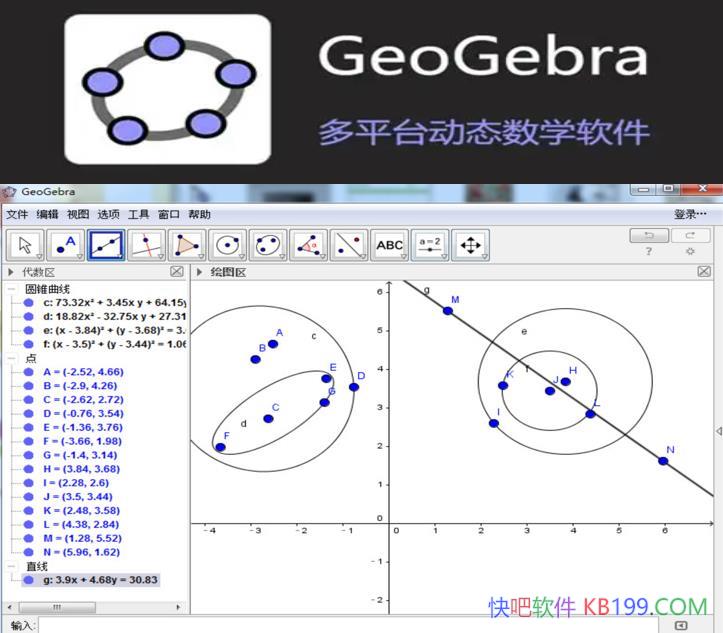The image size is (723, 633).
Task: Toggle visibility of point N
Action: coord(29,552)
